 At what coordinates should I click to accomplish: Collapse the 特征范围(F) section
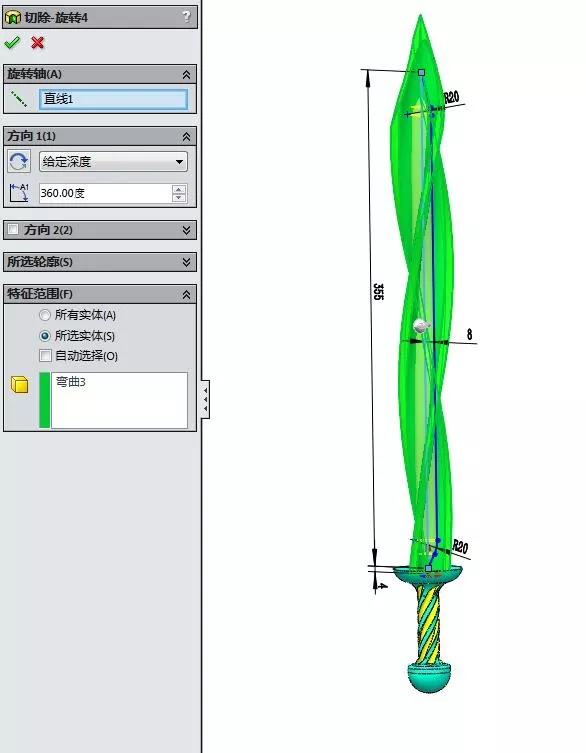pyautogui.click(x=186, y=294)
